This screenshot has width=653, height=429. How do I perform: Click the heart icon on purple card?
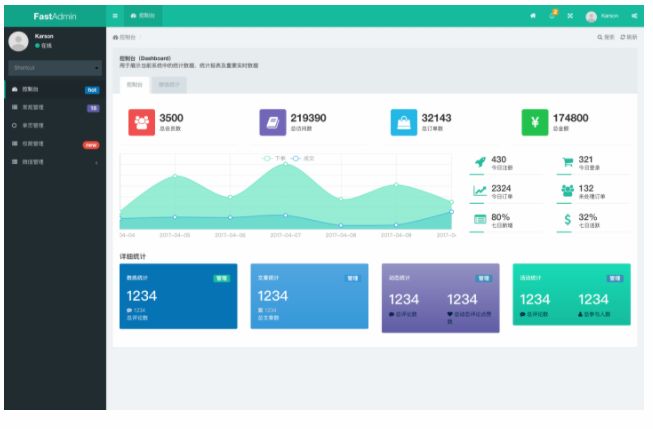(x=450, y=314)
